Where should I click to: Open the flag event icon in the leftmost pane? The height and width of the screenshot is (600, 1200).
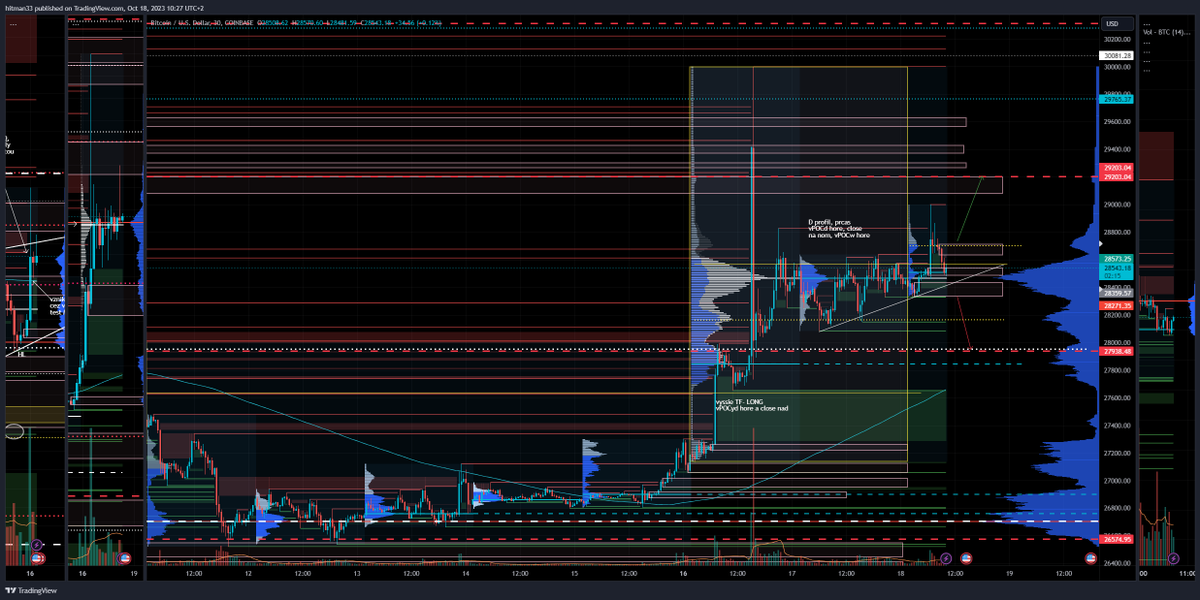pos(38,557)
